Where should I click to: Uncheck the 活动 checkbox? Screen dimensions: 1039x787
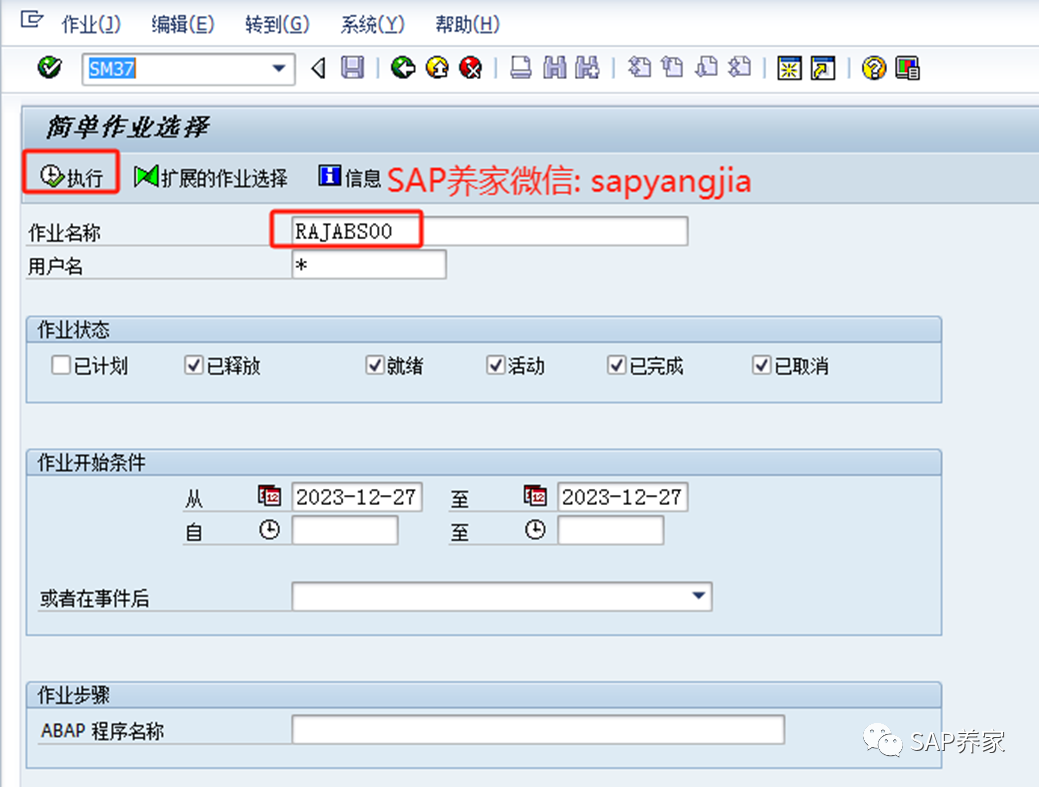click(x=496, y=365)
